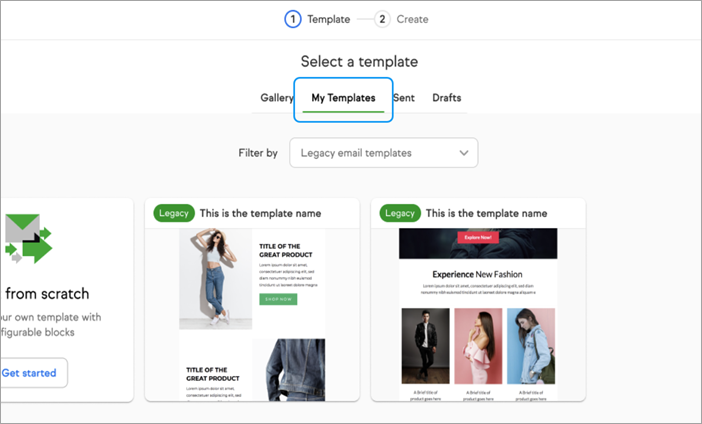Screen dimensions: 702x424
Task: Click the denim jacket product image
Action: point(289,369)
